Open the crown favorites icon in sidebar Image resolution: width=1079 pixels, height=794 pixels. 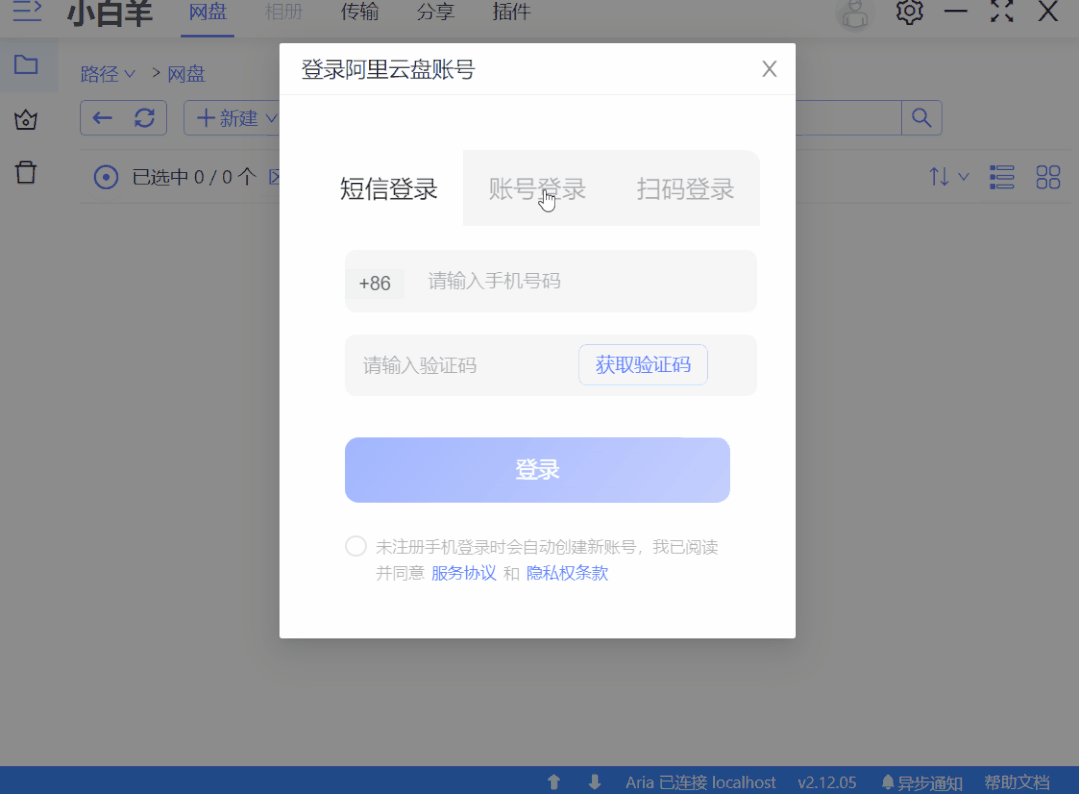pos(25,120)
